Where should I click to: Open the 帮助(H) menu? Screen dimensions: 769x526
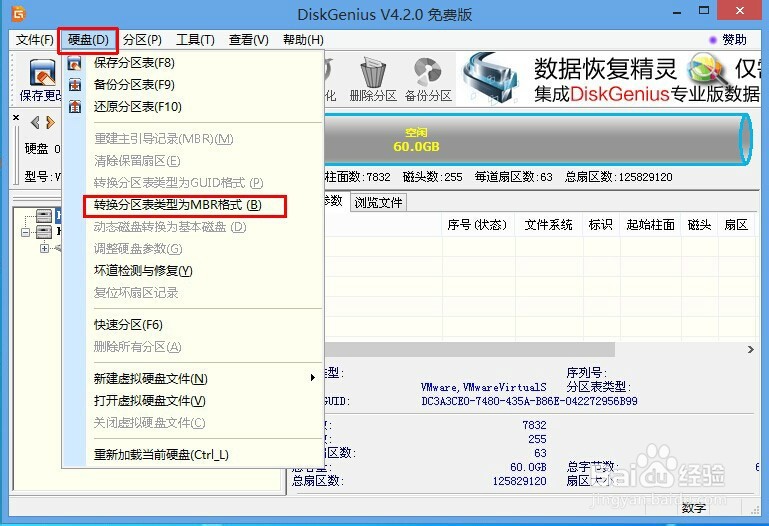tap(303, 40)
